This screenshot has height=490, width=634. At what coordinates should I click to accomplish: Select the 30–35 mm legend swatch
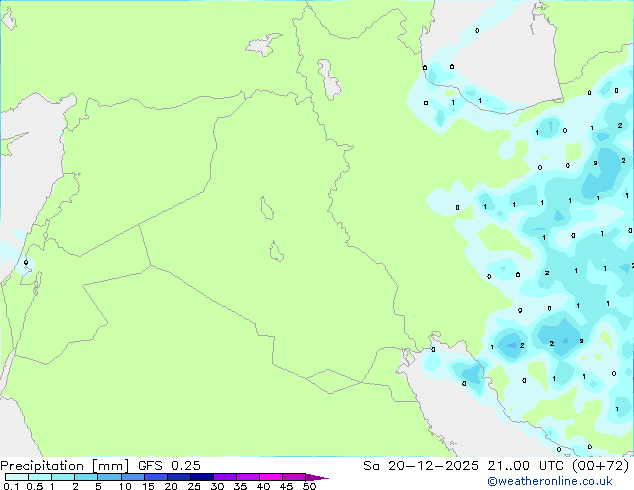click(x=224, y=477)
